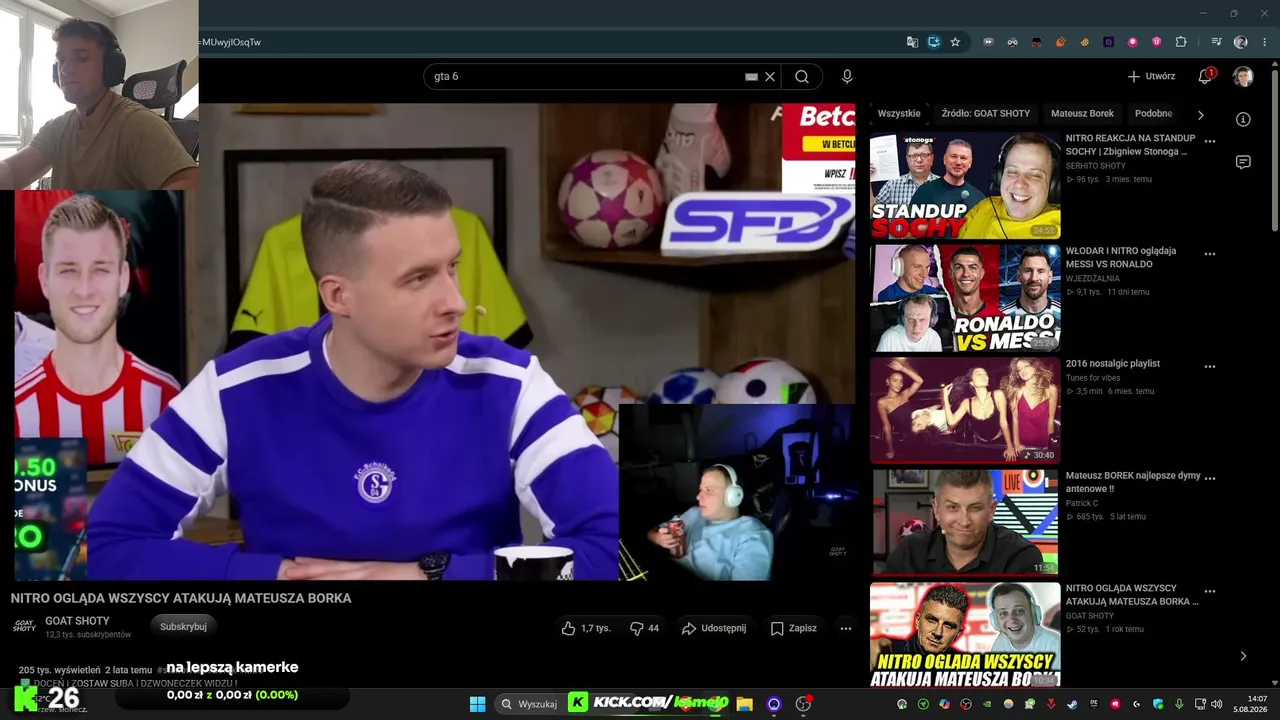
Task: Open the Windows Start menu
Action: coord(477,704)
